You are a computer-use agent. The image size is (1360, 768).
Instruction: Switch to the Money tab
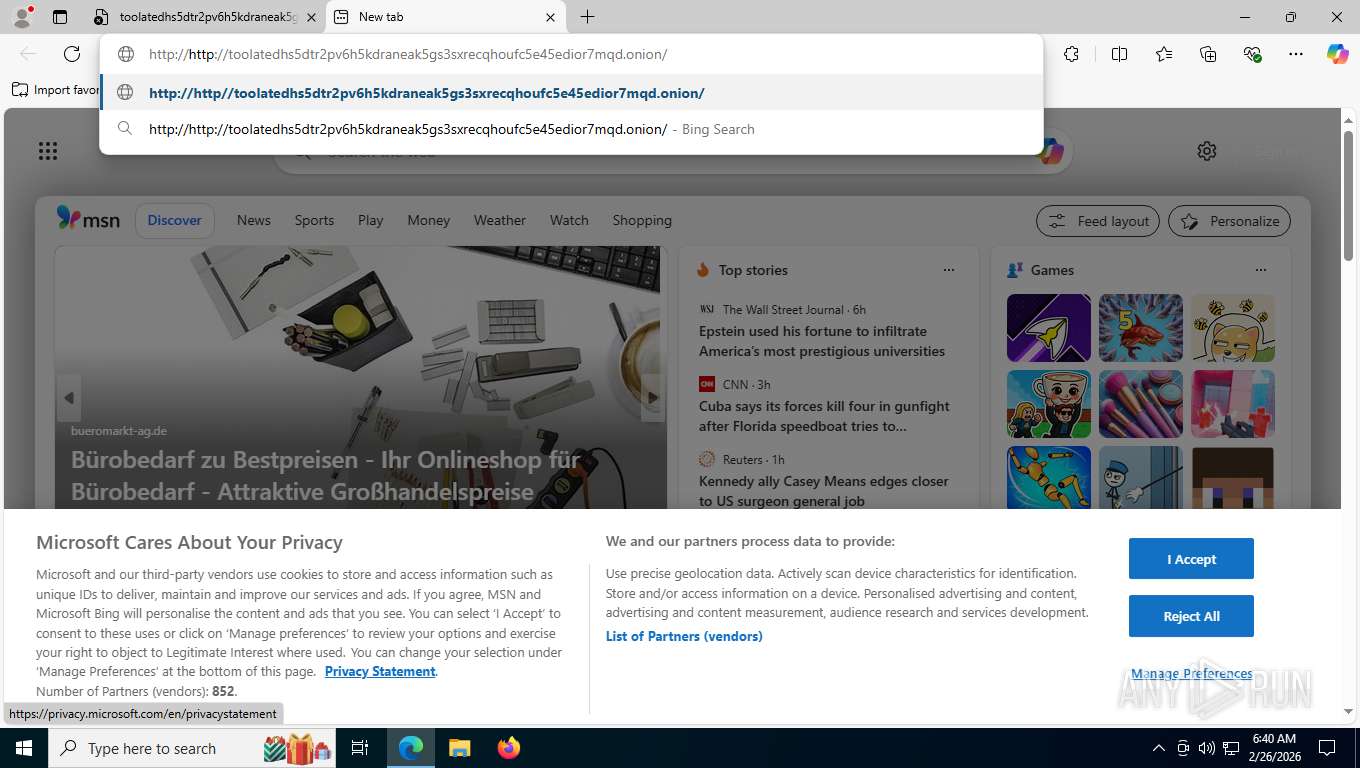tap(429, 220)
